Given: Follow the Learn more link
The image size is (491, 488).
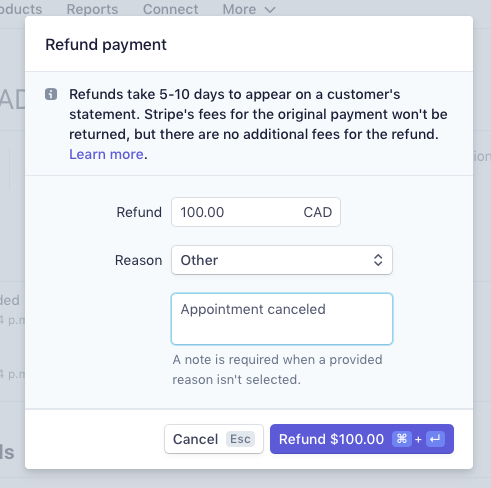Looking at the screenshot, I should point(106,154).
